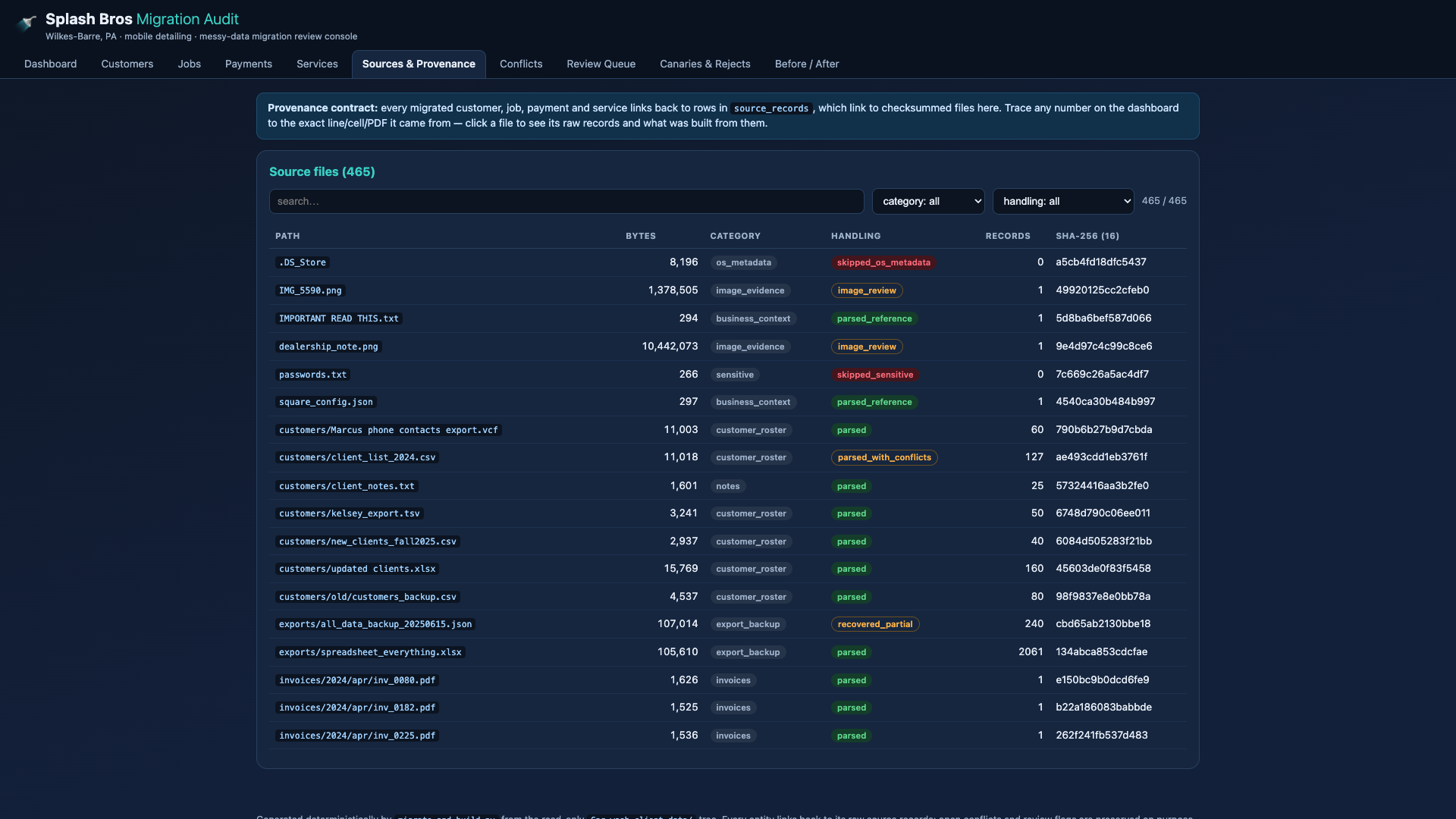The image size is (1456, 819).
Task: Click hash cbd65ab2130bbe18
Action: coord(1103,623)
